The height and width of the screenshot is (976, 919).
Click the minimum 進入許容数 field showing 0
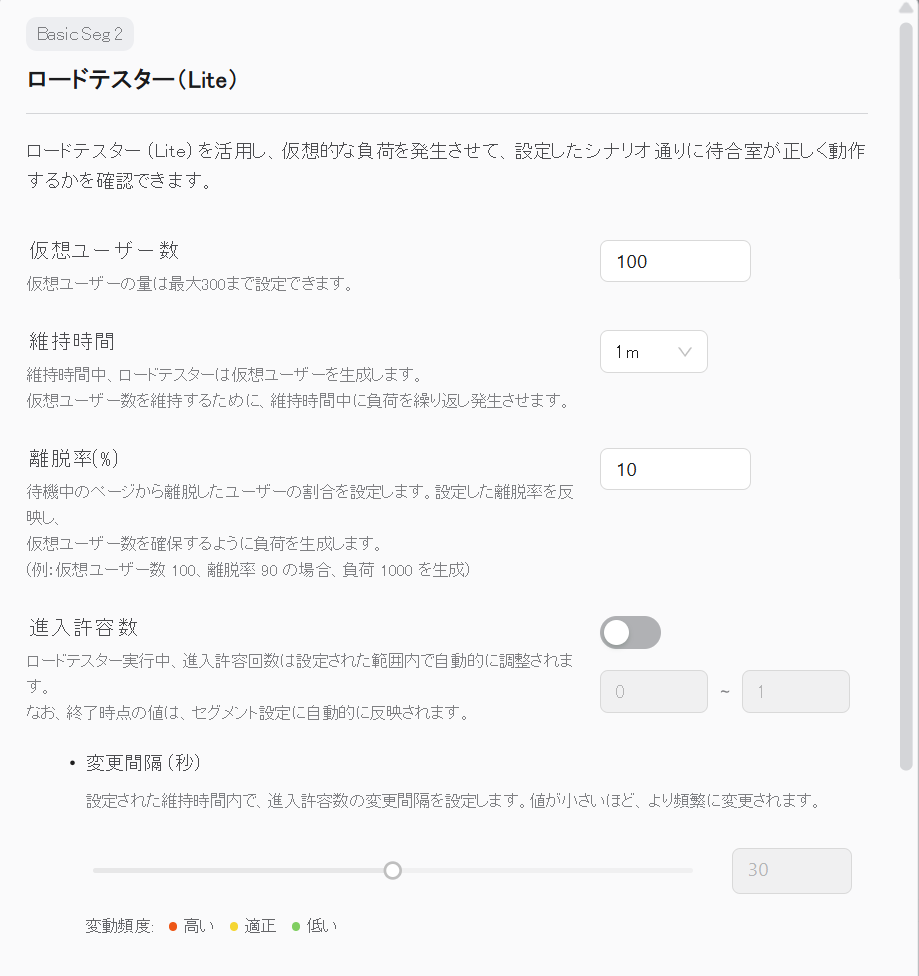[653, 691]
